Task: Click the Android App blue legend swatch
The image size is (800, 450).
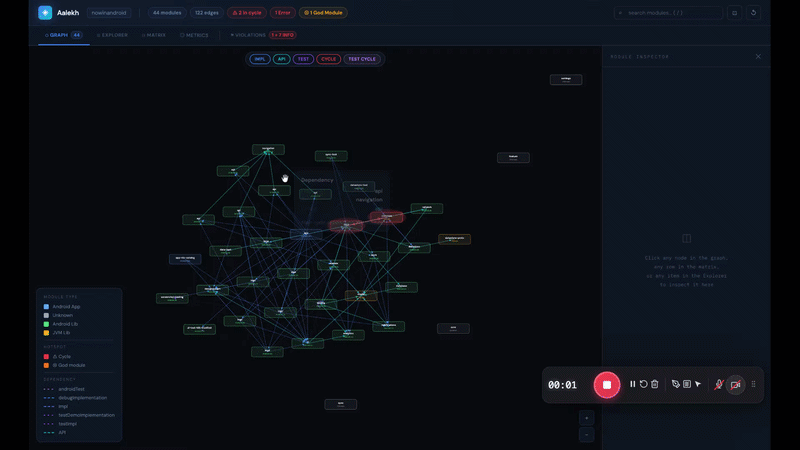Action: 46,306
